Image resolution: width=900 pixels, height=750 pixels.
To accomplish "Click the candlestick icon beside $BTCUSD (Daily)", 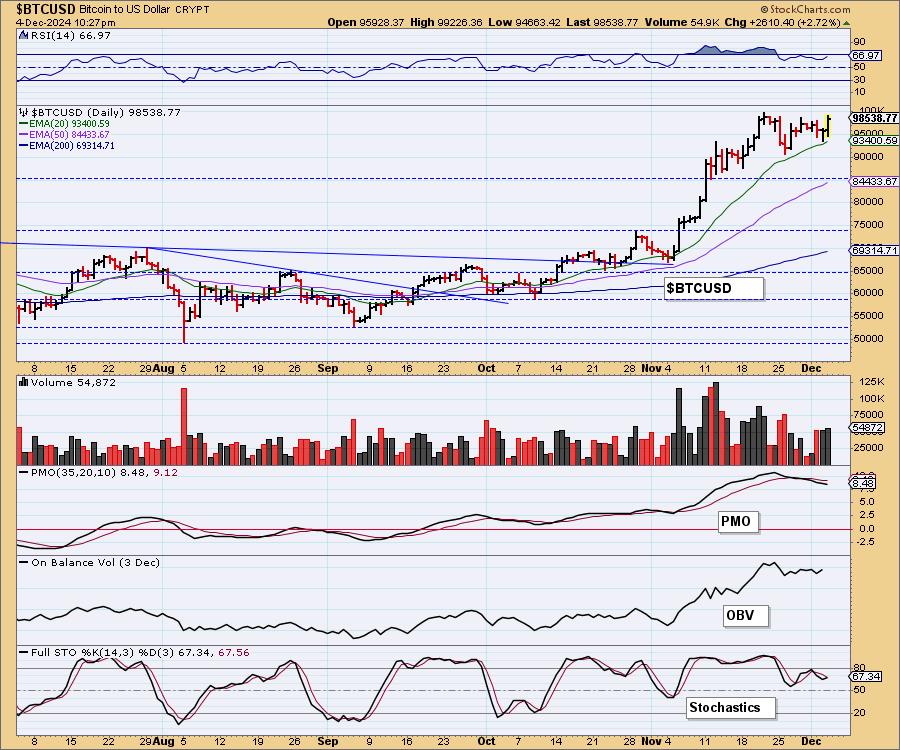I will (x=23, y=112).
